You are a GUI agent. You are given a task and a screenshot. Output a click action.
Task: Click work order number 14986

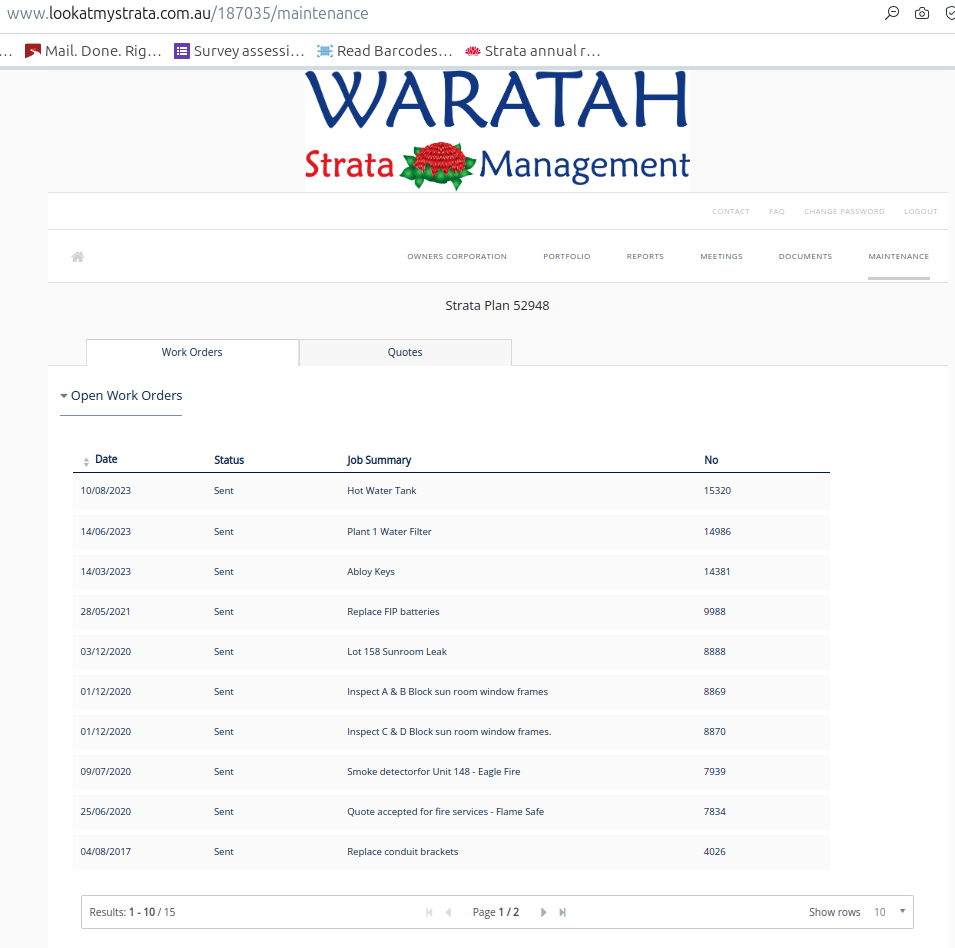click(717, 532)
